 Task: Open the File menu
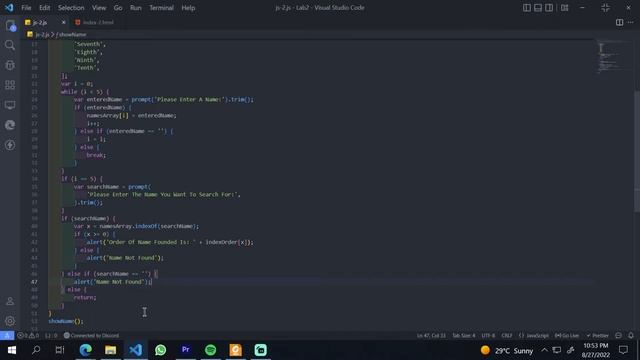click(x=26, y=8)
